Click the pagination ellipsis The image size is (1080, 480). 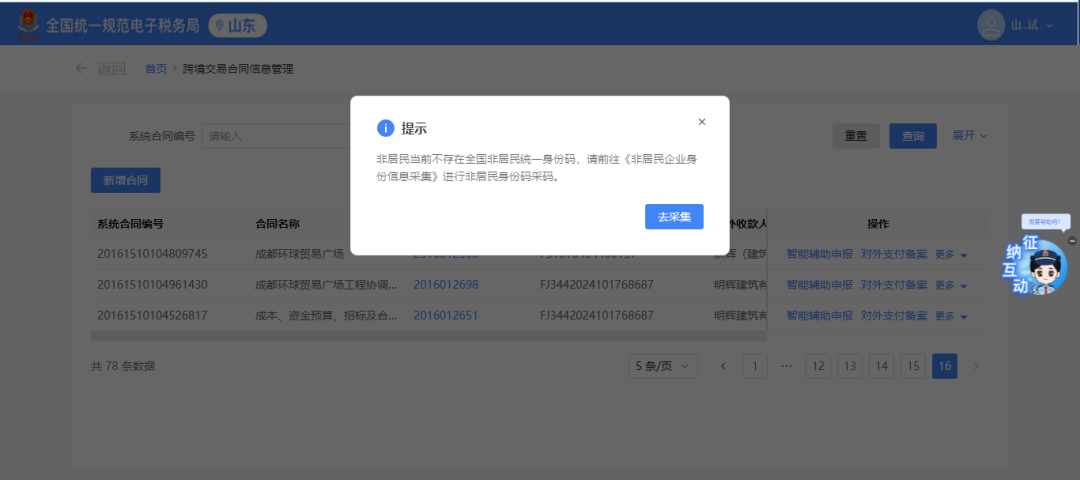787,366
